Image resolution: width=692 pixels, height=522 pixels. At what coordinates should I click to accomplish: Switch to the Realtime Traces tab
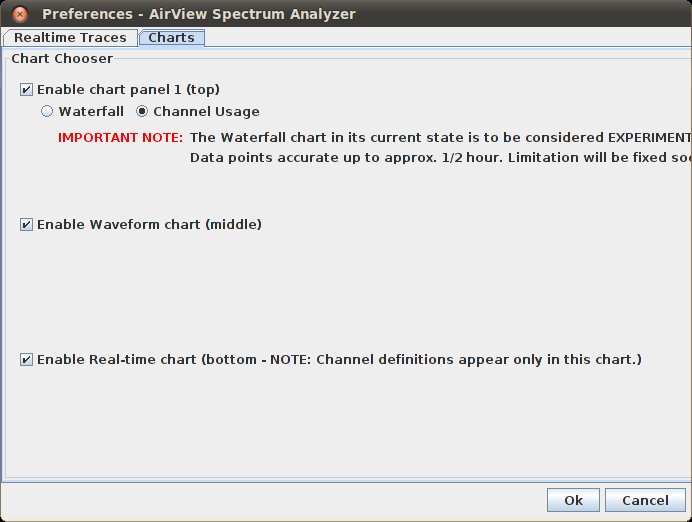(70, 38)
